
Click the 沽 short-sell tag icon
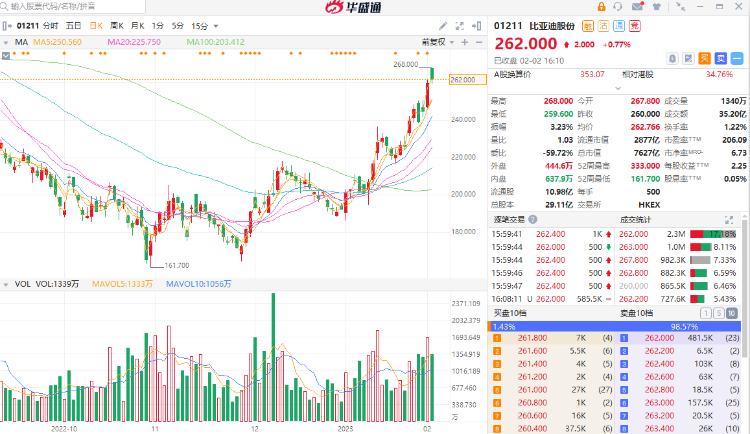tap(604, 26)
